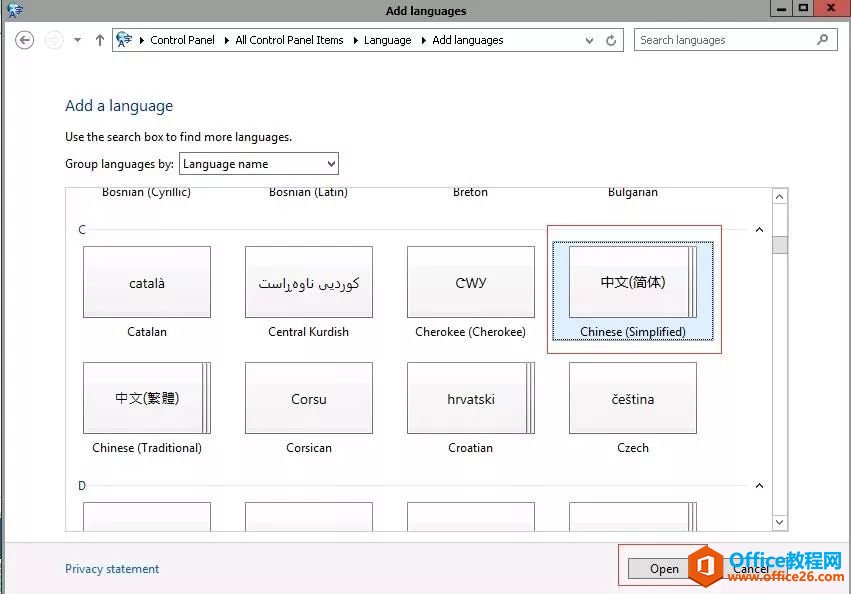The height and width of the screenshot is (594, 851).
Task: Select the Catalan language tile
Action: tap(147, 292)
